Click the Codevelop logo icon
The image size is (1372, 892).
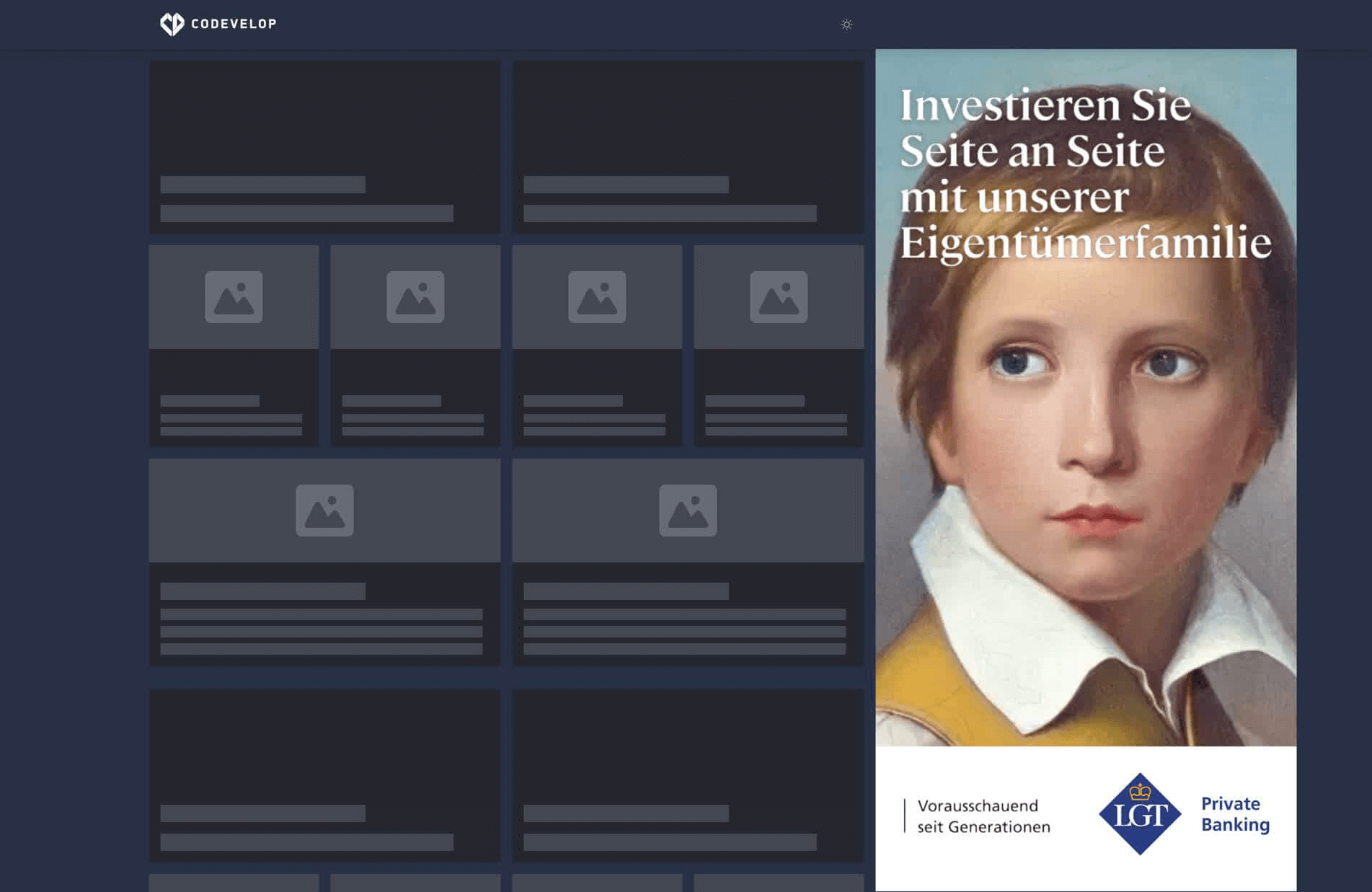pyautogui.click(x=172, y=24)
